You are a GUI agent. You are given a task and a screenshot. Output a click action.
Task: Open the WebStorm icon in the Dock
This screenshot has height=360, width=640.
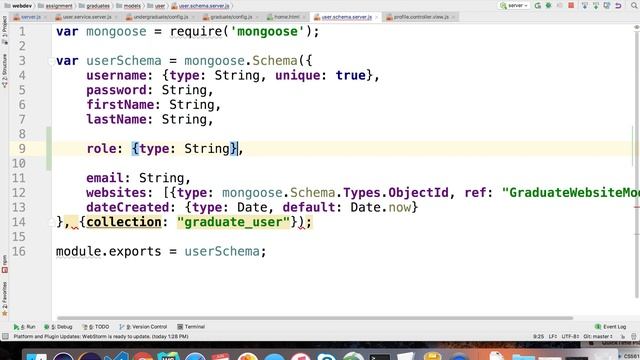click(x=169, y=356)
